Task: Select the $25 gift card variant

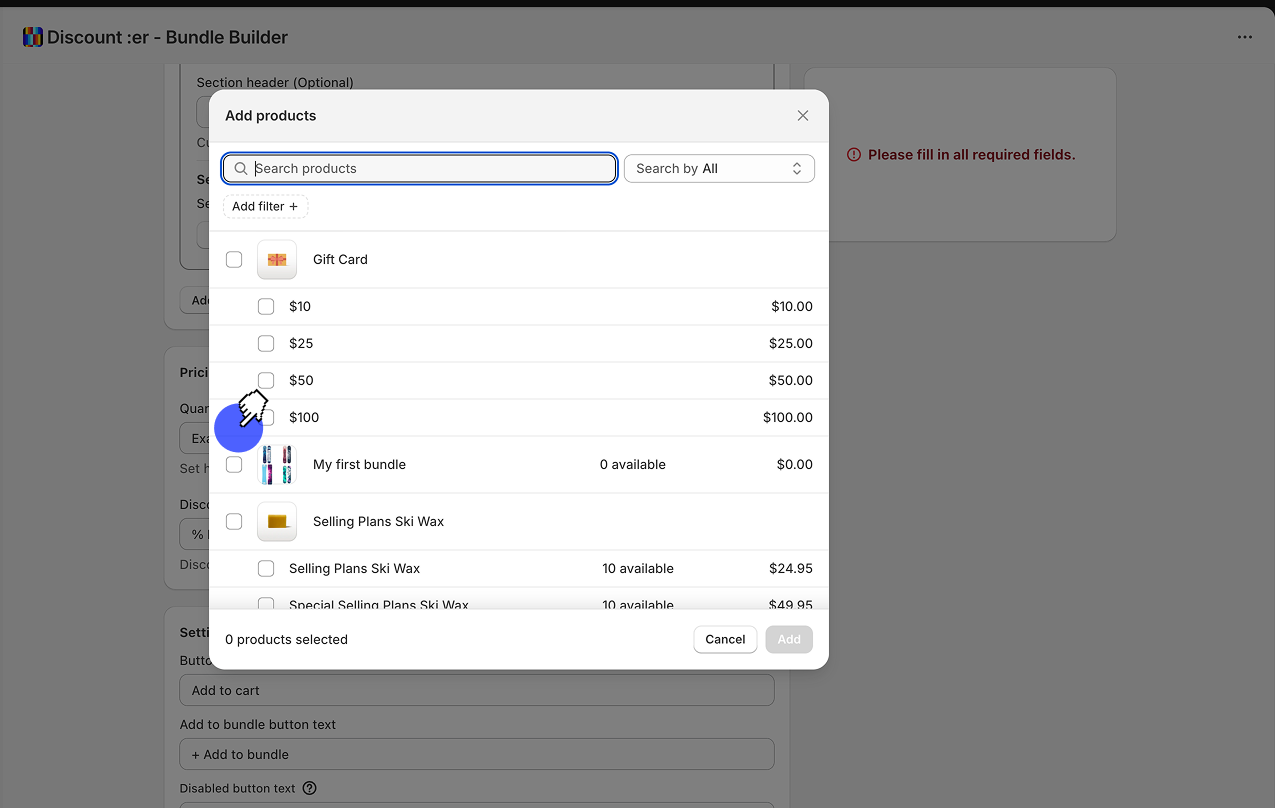Action: (x=266, y=344)
